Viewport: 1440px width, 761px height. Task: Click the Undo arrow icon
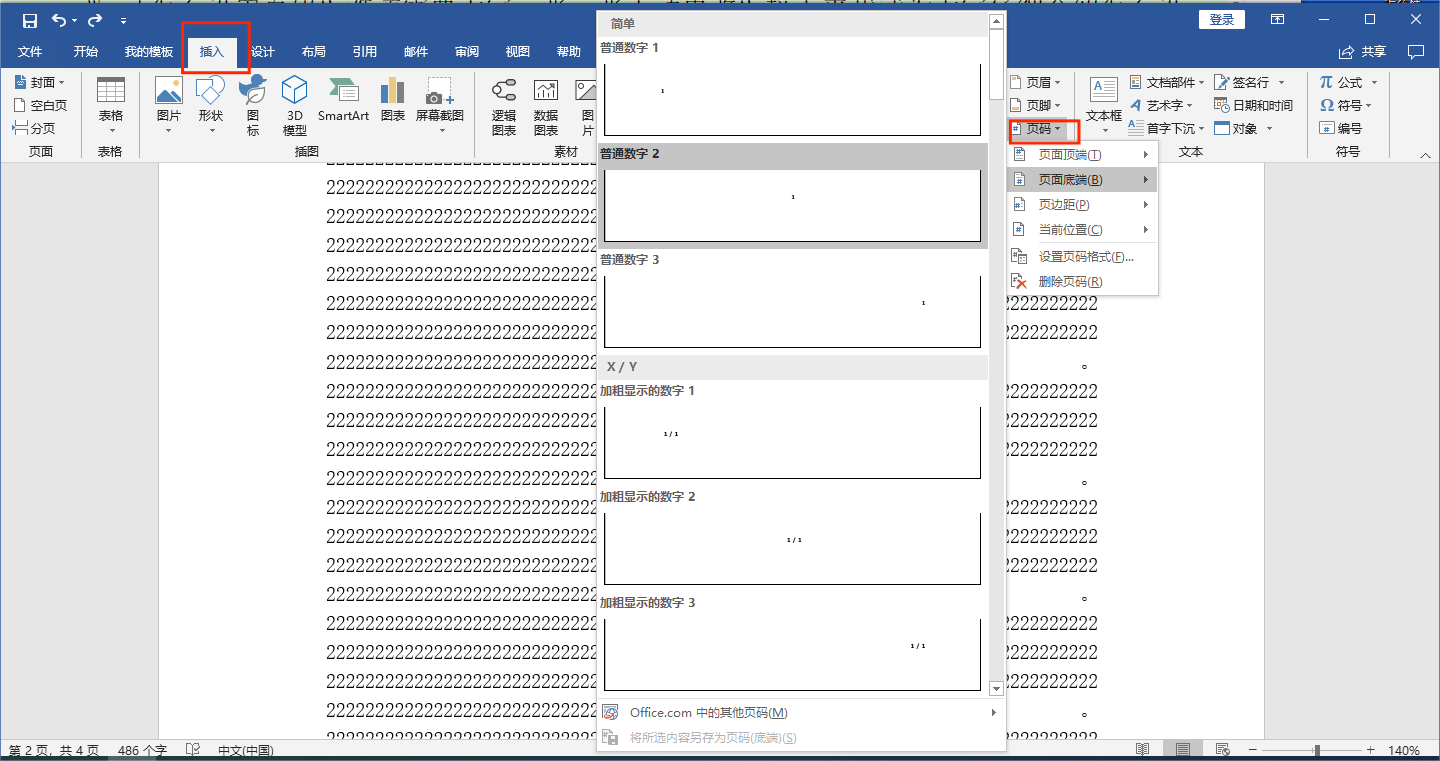pos(59,20)
